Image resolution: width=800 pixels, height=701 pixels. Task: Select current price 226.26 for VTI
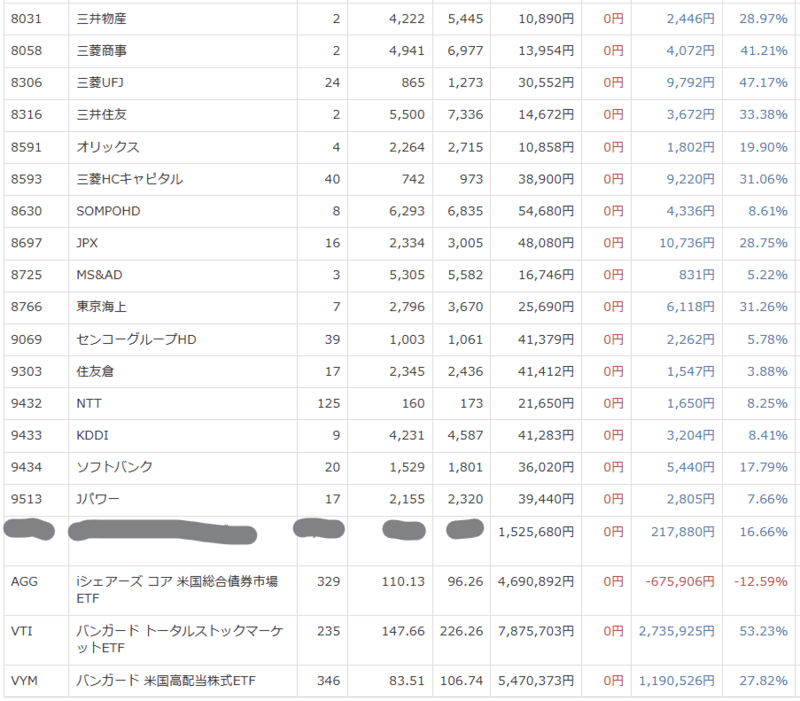461,631
